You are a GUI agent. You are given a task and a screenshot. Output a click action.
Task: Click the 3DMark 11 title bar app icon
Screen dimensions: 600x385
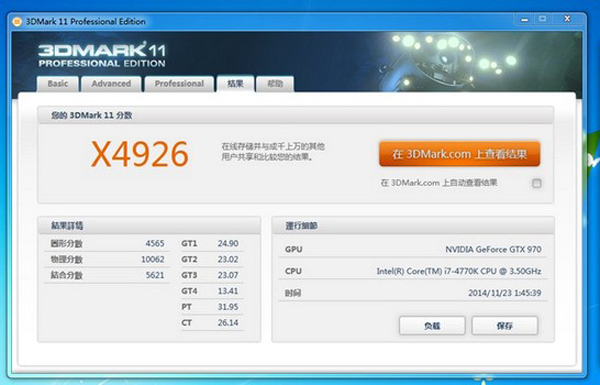17,22
